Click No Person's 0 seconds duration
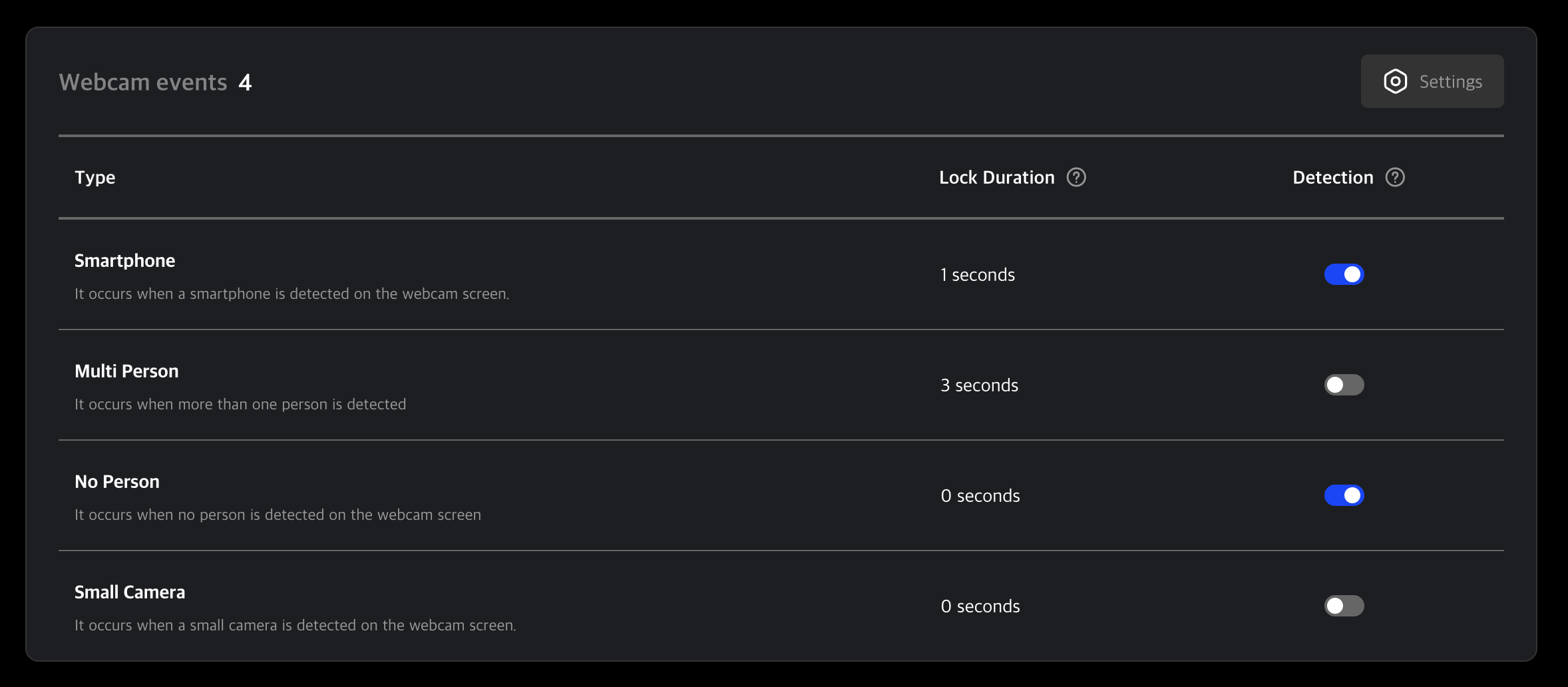 (980, 496)
